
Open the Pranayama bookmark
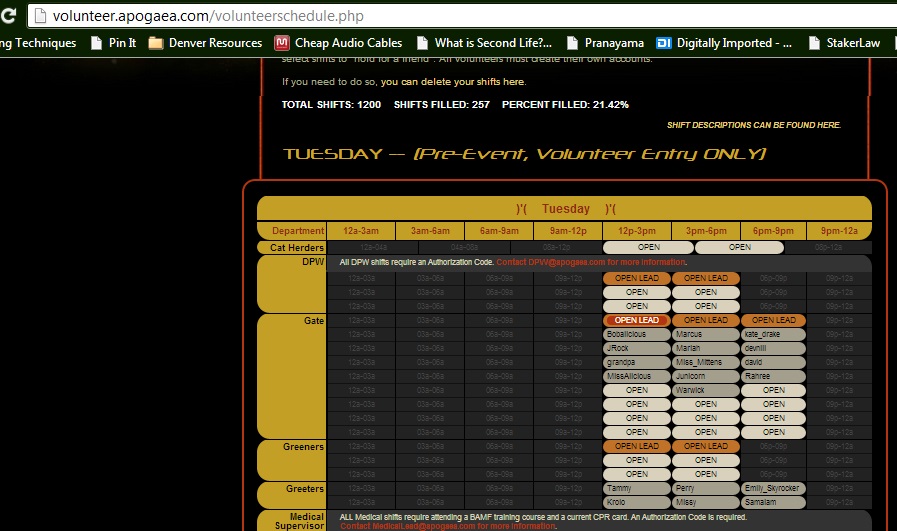click(x=605, y=43)
